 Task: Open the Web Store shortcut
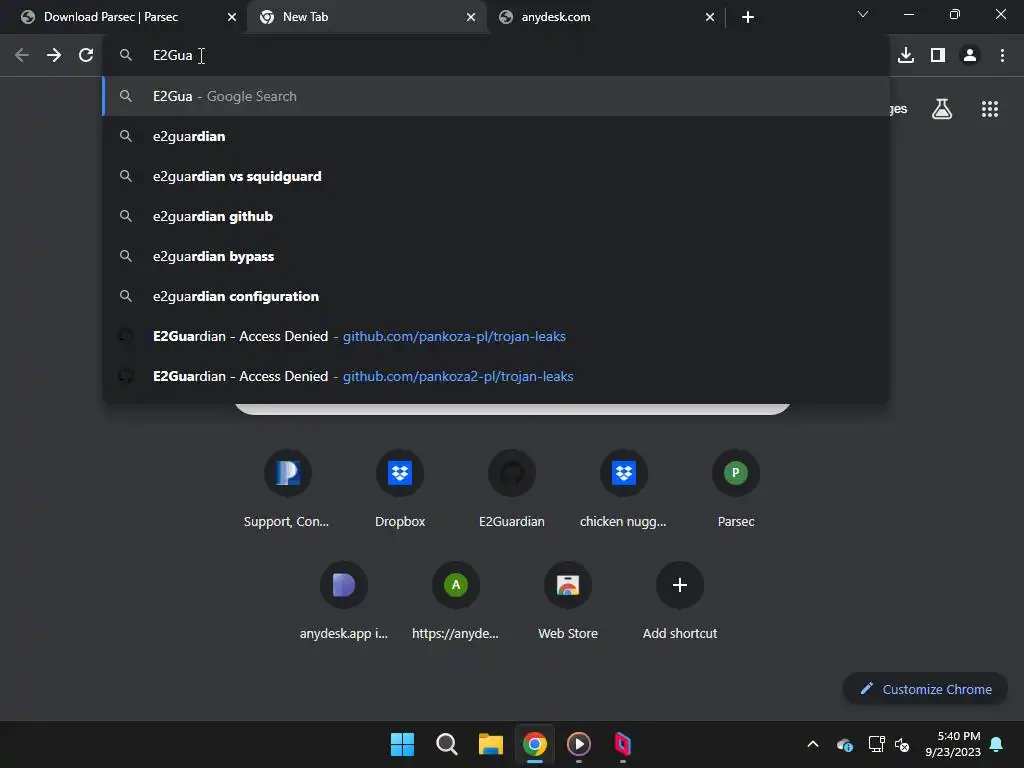pyautogui.click(x=568, y=601)
